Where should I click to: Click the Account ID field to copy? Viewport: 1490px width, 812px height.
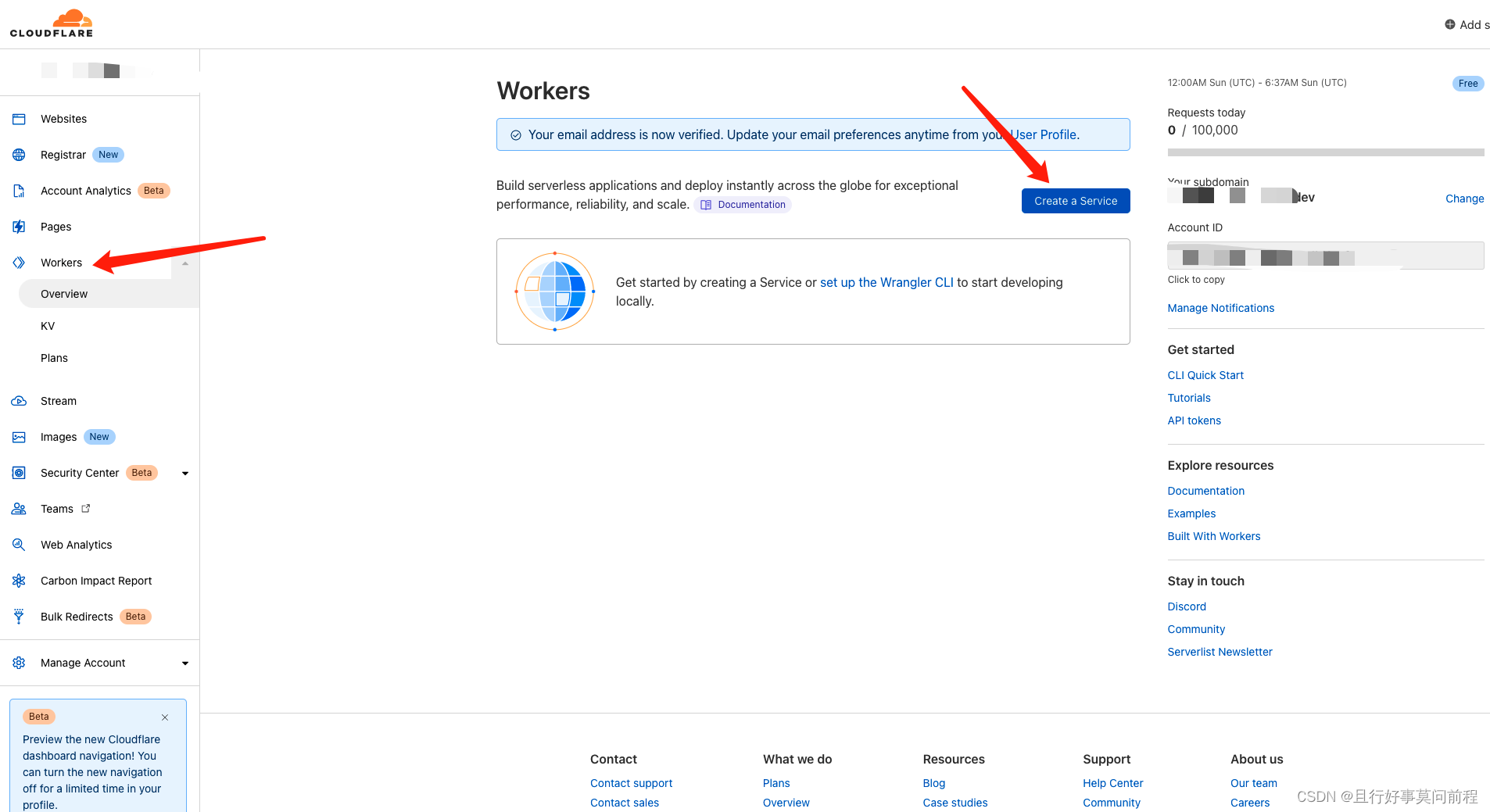1325,256
